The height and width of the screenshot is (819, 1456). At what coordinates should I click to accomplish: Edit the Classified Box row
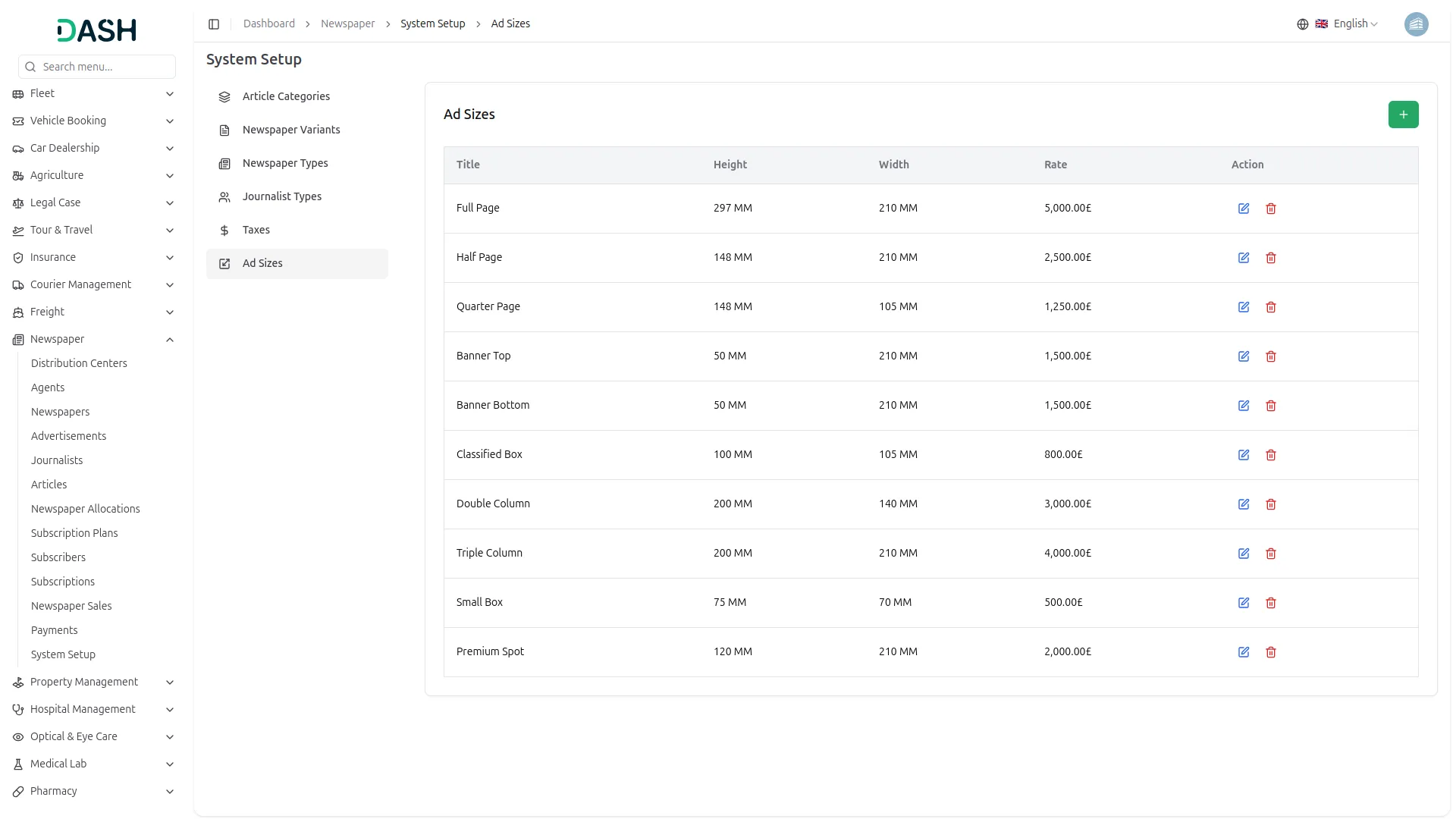point(1244,455)
